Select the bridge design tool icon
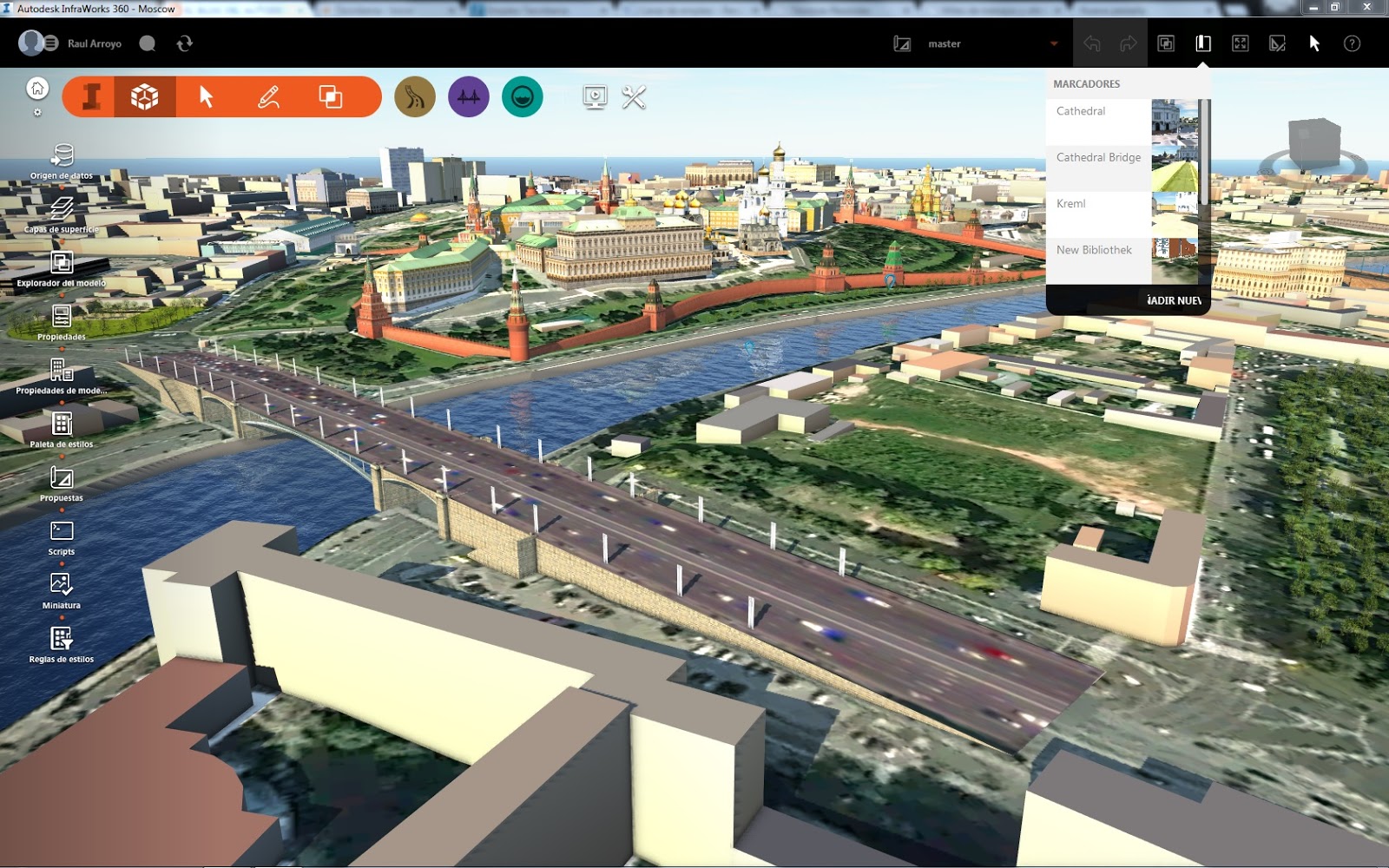 468,96
